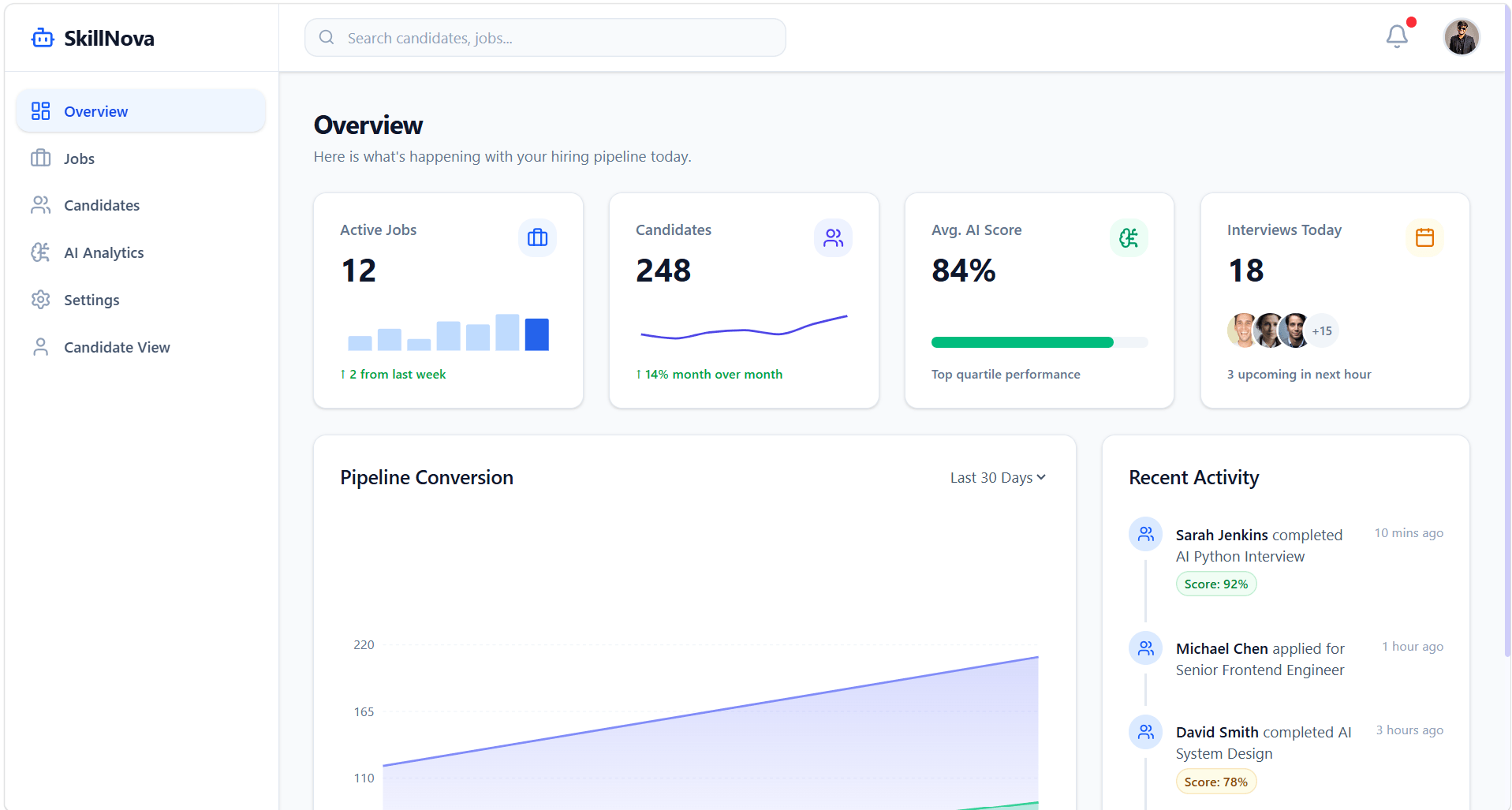Click the 165 axis label
The width and height of the screenshot is (1512, 810).
click(x=364, y=712)
